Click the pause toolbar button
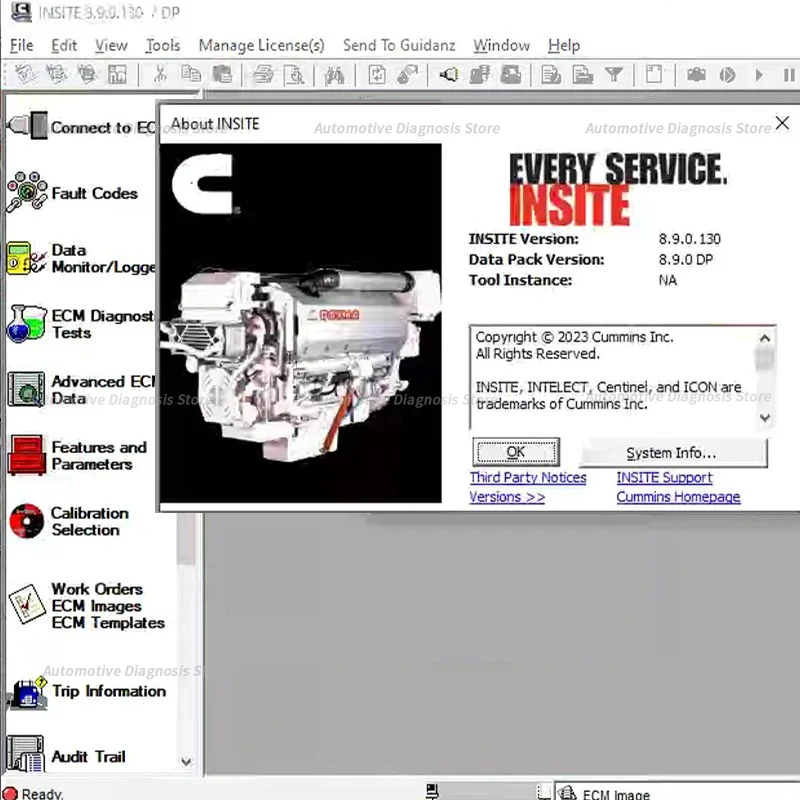This screenshot has height=800, width=800. [x=789, y=75]
